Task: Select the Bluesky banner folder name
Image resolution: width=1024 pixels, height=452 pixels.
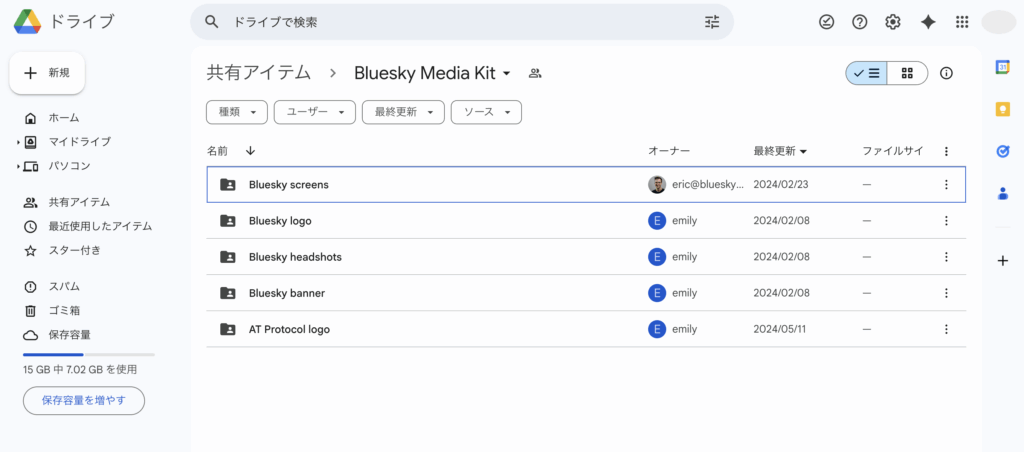Action: click(x=287, y=293)
